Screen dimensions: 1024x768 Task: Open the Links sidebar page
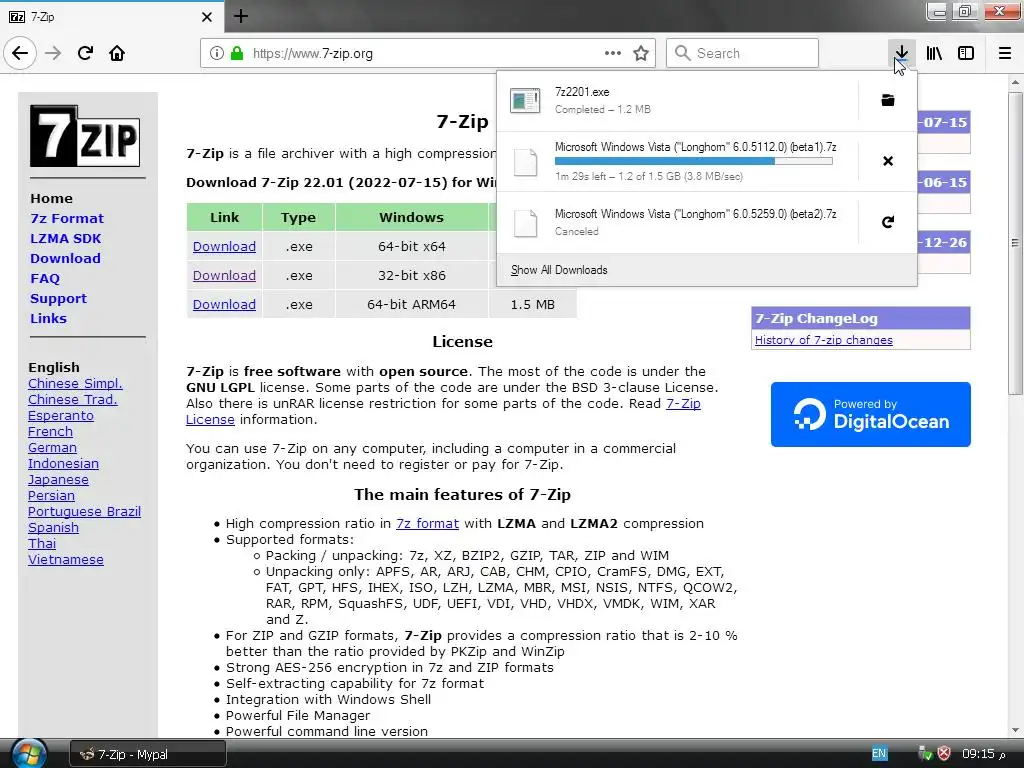[x=48, y=319]
